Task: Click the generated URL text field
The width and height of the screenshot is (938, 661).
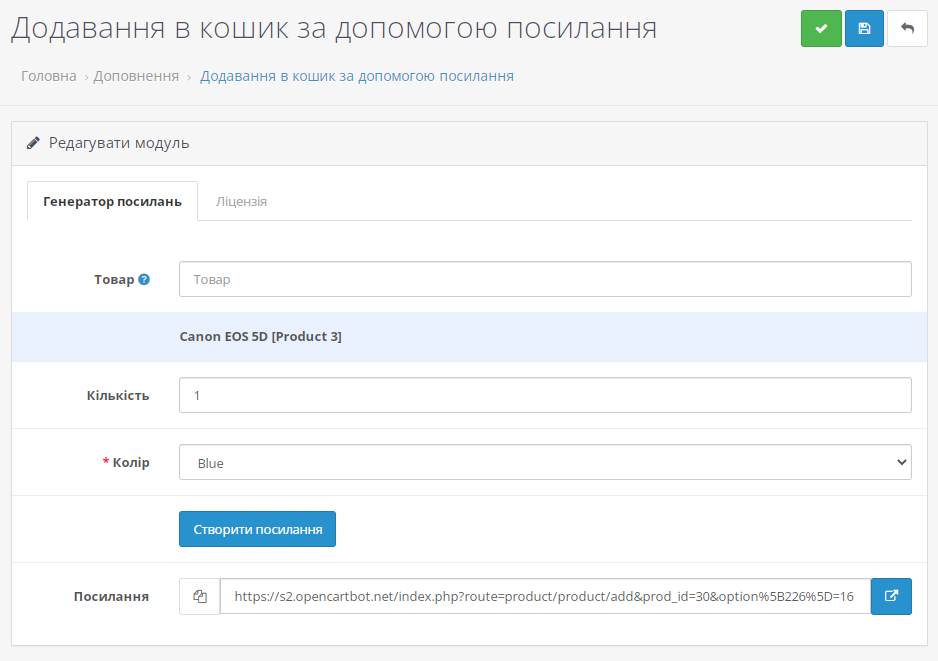Action: tap(545, 596)
